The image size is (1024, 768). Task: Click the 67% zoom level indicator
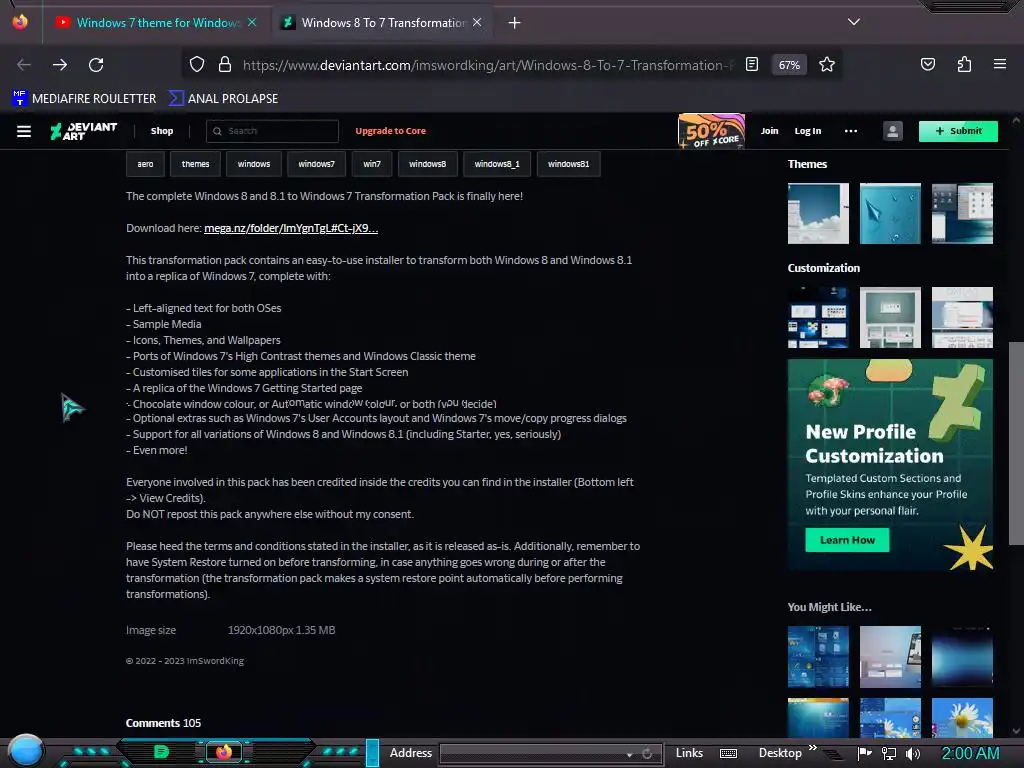(x=789, y=65)
